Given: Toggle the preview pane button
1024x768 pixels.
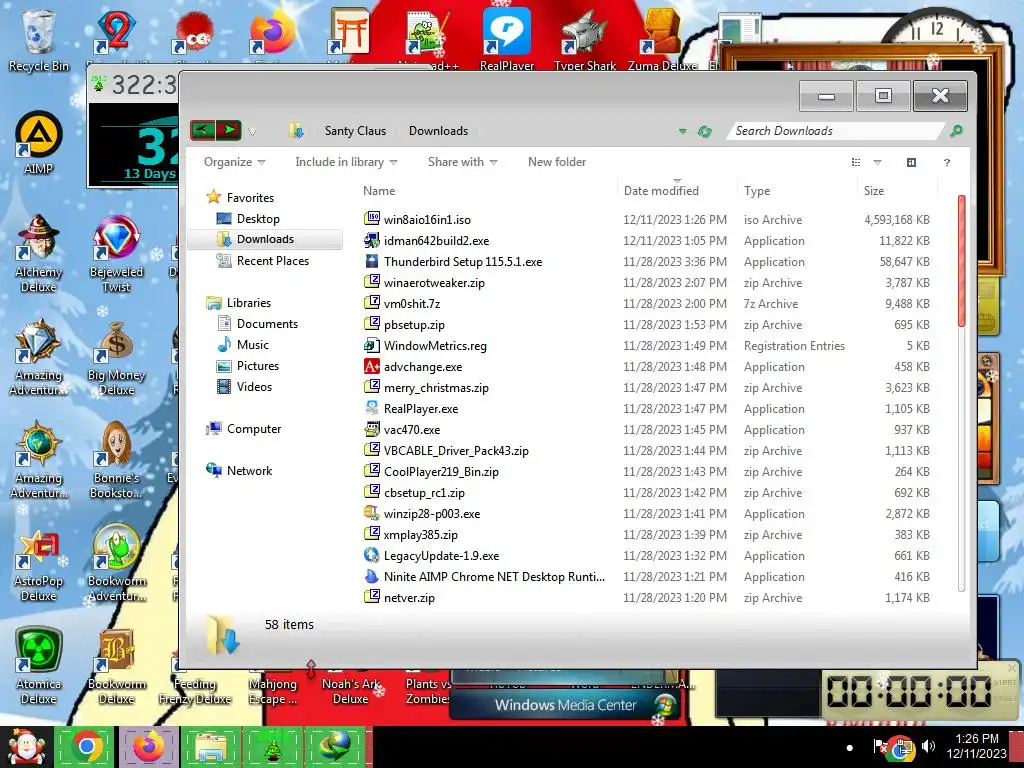Looking at the screenshot, I should [x=911, y=162].
